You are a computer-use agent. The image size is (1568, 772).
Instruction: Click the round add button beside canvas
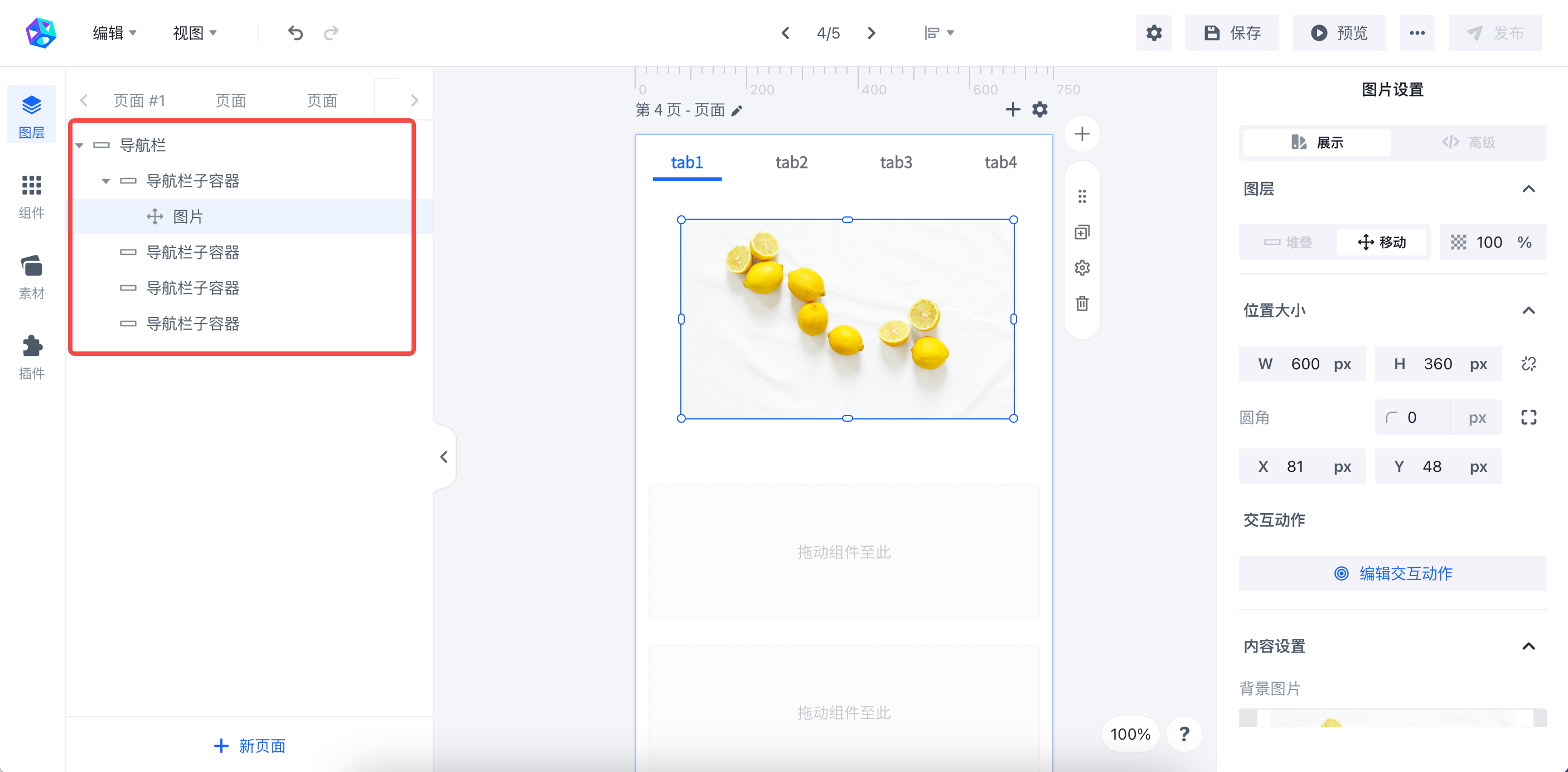(x=1082, y=134)
